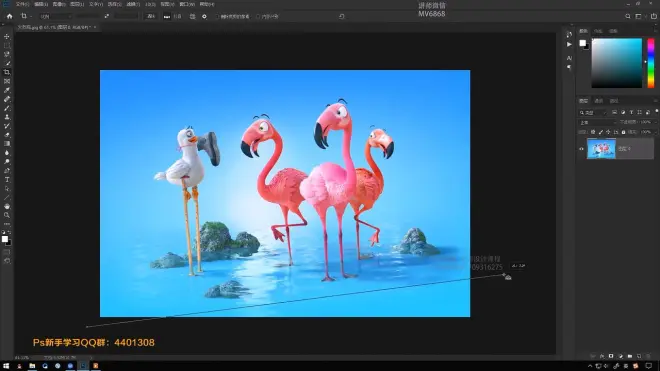
Task: Select the Magic Wand tool
Action: (7, 63)
